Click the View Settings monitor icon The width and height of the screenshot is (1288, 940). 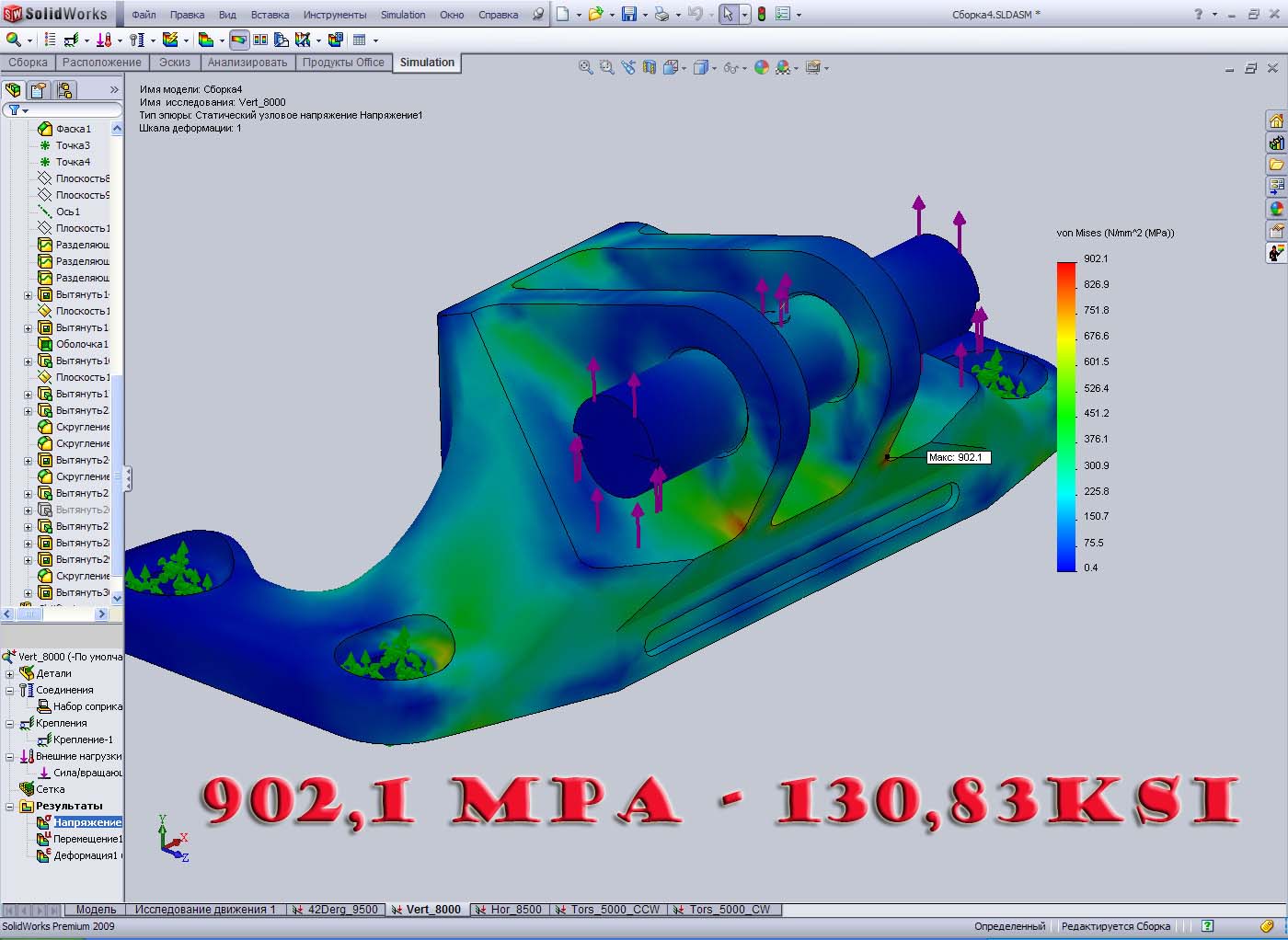813,67
